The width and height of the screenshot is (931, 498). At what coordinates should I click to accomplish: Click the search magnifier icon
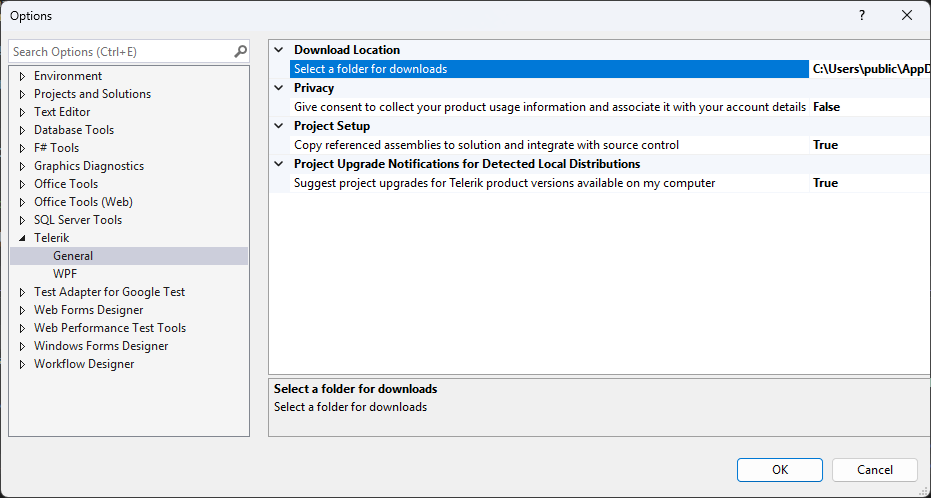[240, 52]
